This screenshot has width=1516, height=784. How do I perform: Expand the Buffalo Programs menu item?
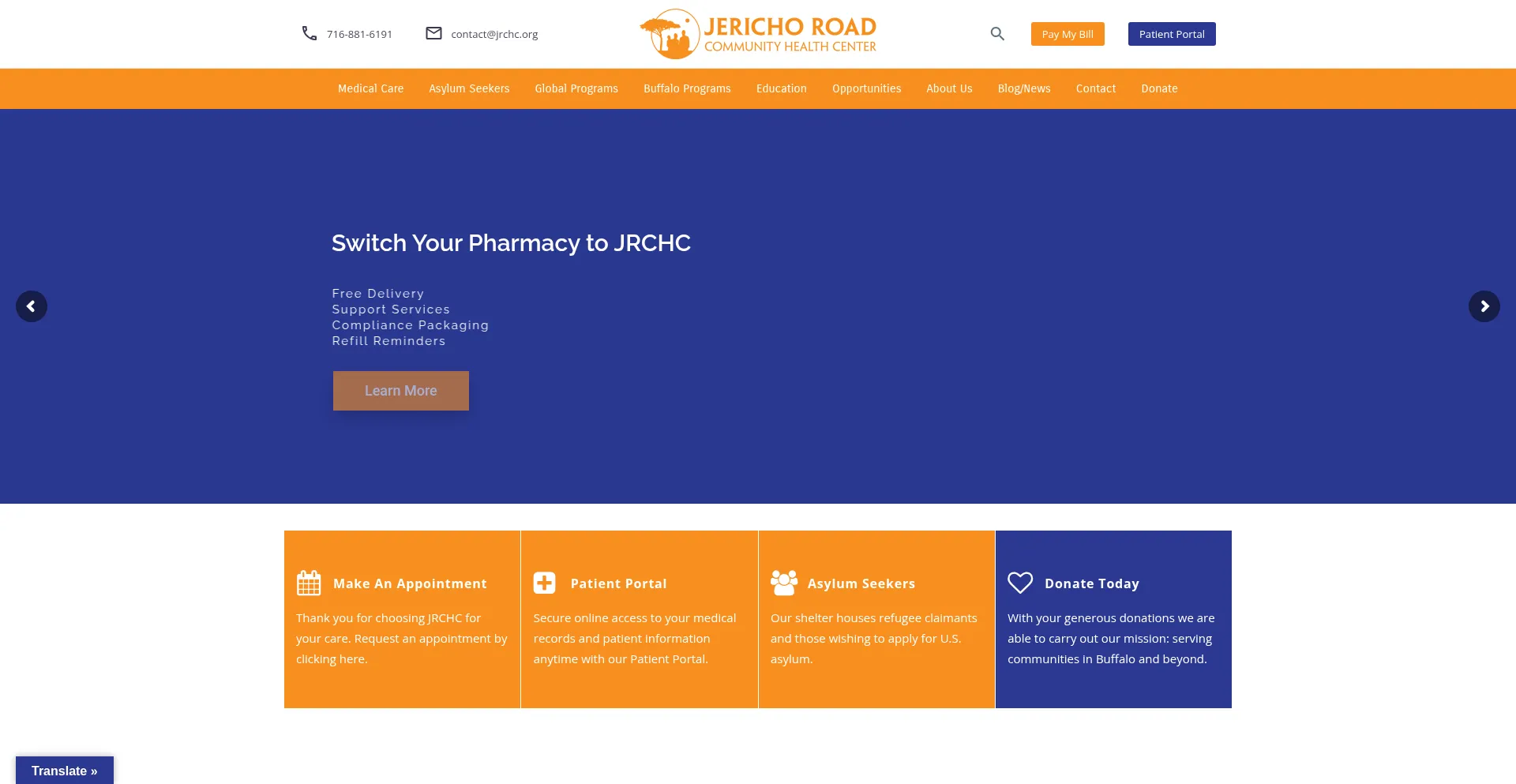(x=687, y=88)
